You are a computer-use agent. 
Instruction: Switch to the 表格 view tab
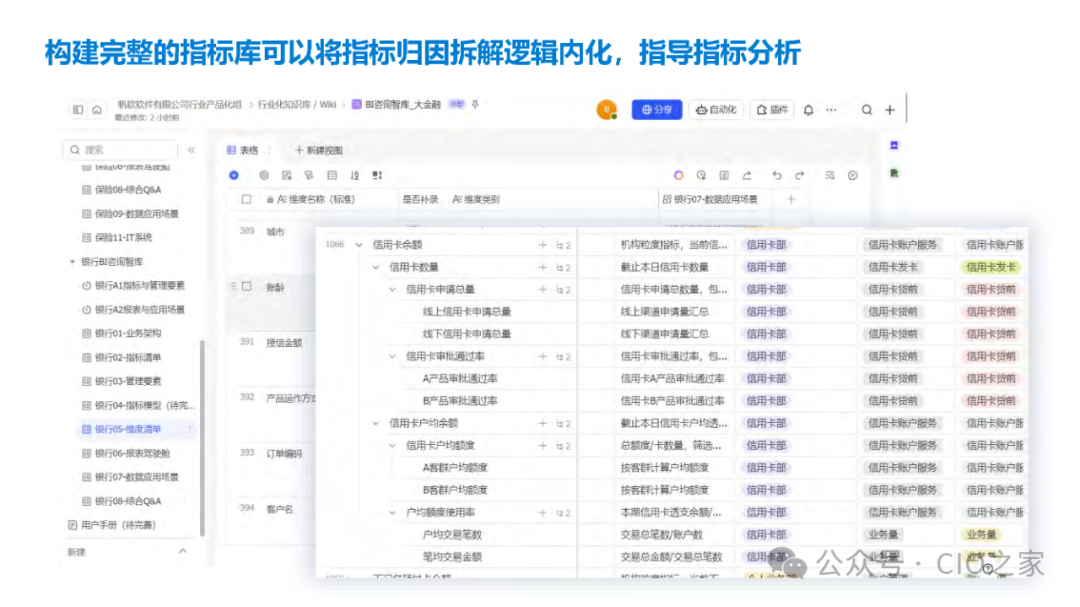242,150
